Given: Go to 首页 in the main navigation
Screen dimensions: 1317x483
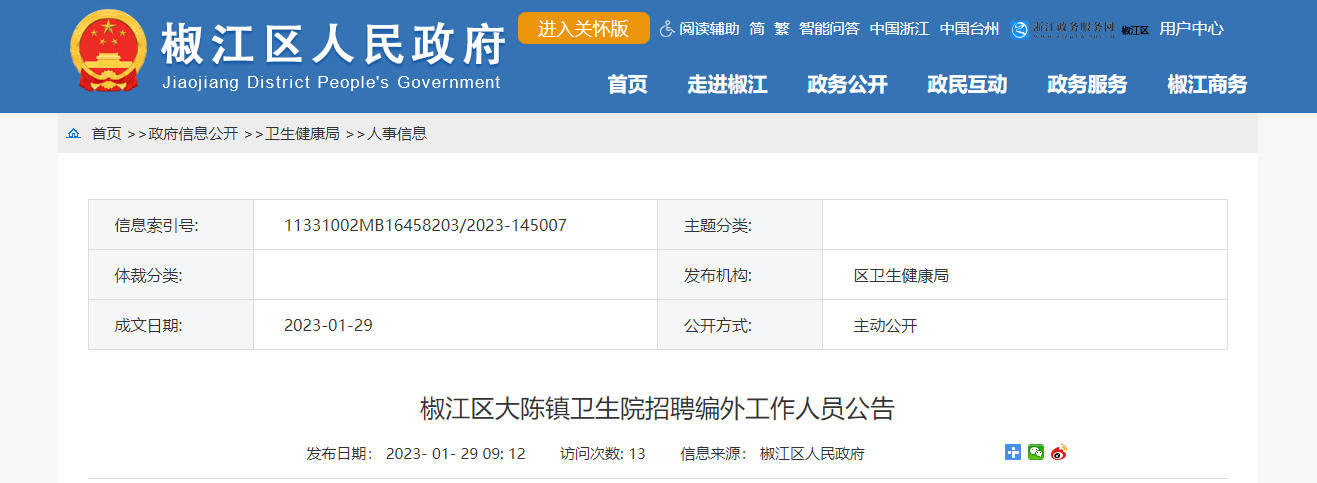Looking at the screenshot, I should (628, 85).
